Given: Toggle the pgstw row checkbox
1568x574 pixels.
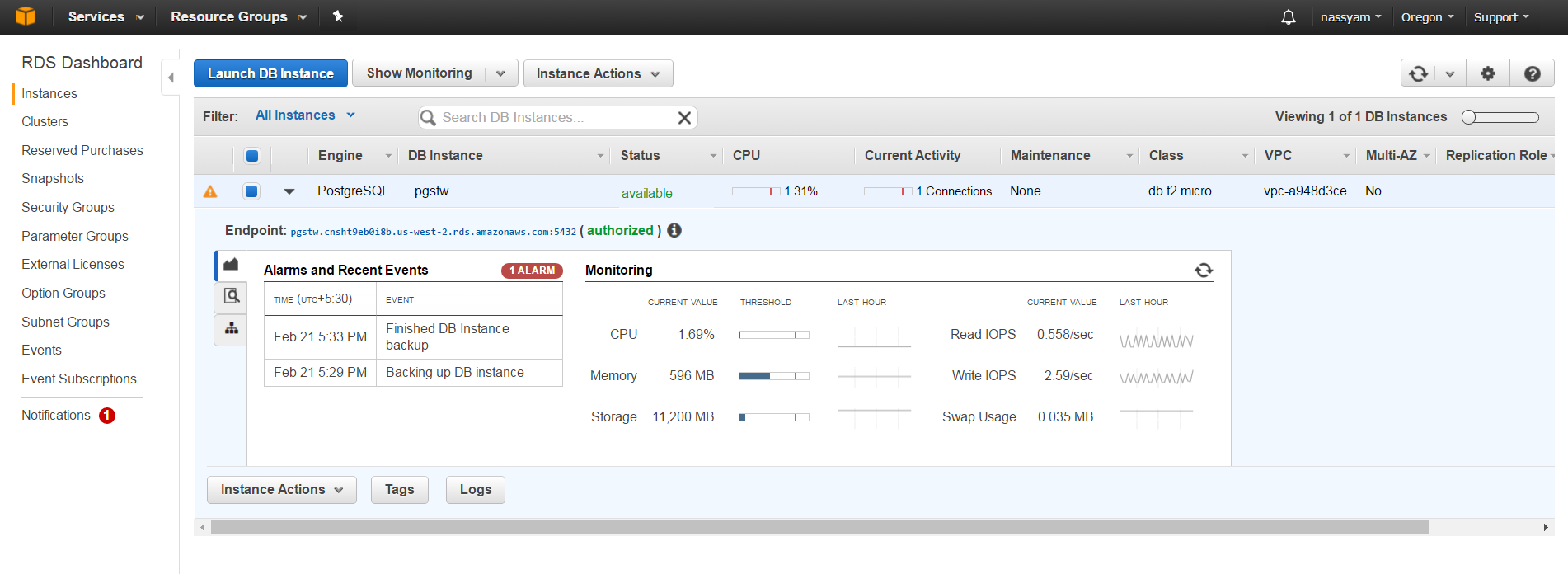Looking at the screenshot, I should pyautogui.click(x=251, y=191).
